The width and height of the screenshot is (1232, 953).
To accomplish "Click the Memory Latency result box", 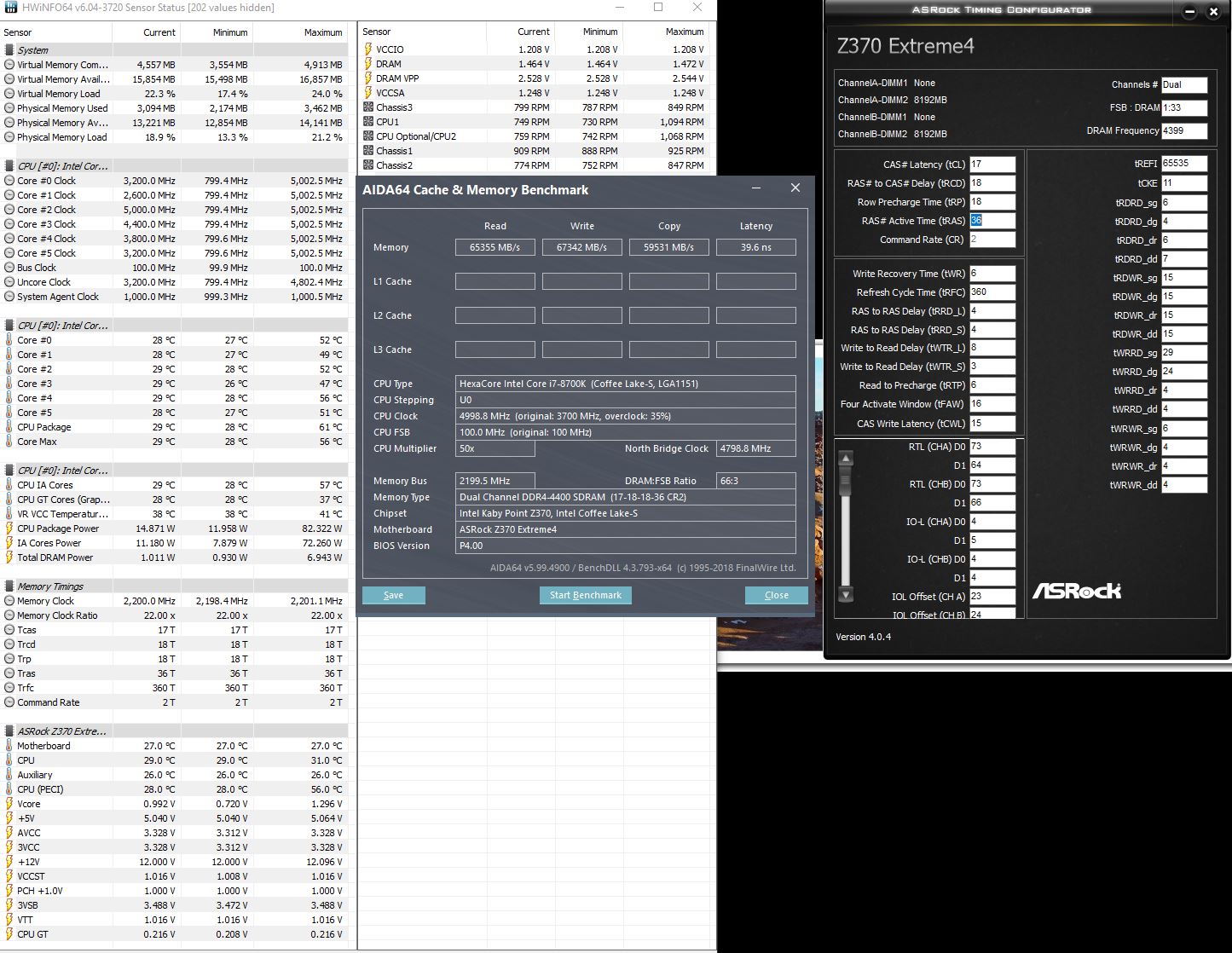I will click(756, 247).
